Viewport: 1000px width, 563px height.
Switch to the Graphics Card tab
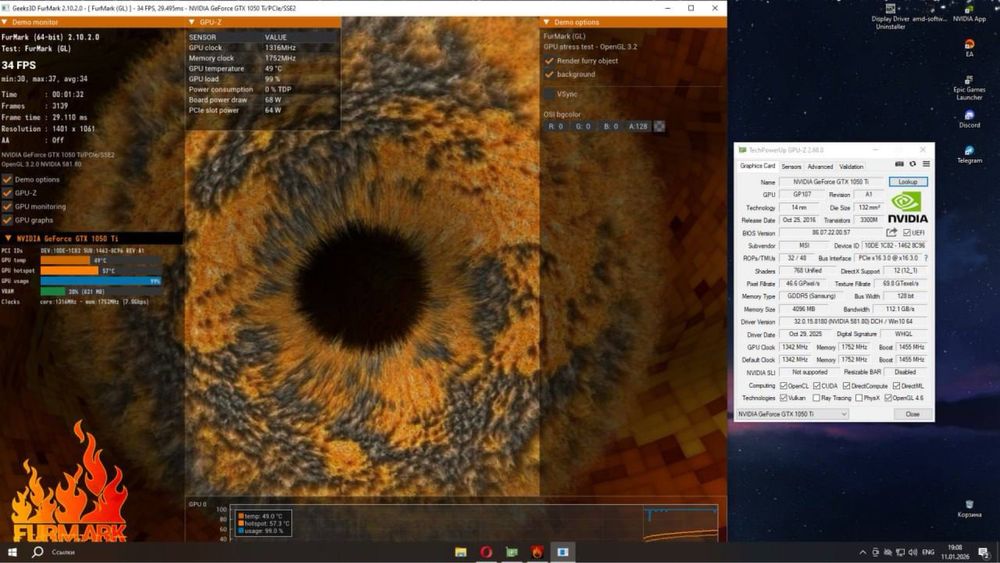tap(758, 166)
